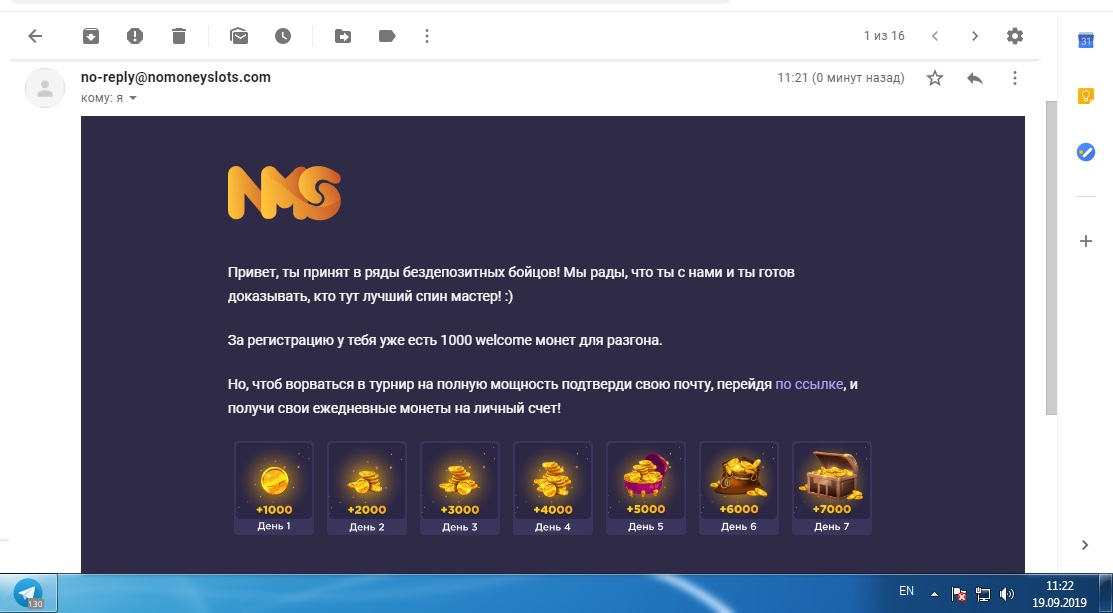
Task: Open Gmail settings gear
Action: 1015,35
